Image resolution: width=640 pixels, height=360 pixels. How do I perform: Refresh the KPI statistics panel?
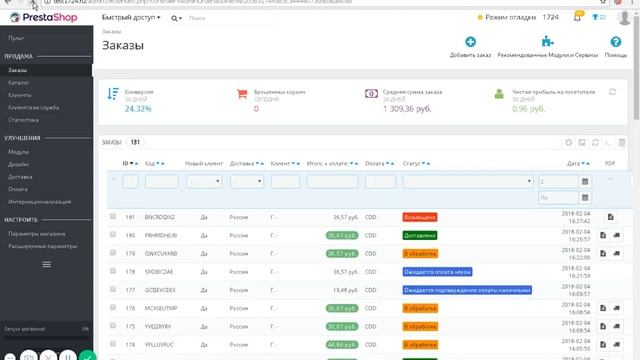612,92
